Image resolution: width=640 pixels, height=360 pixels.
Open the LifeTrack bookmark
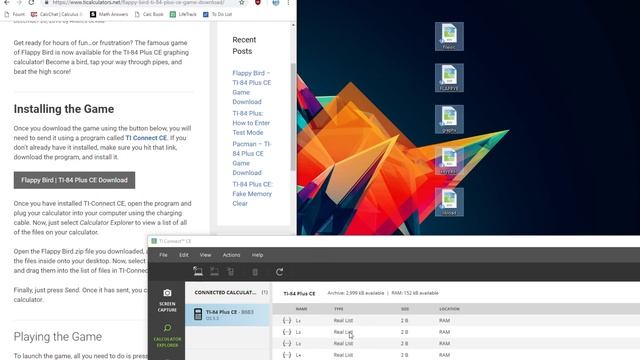pyautogui.click(x=183, y=14)
